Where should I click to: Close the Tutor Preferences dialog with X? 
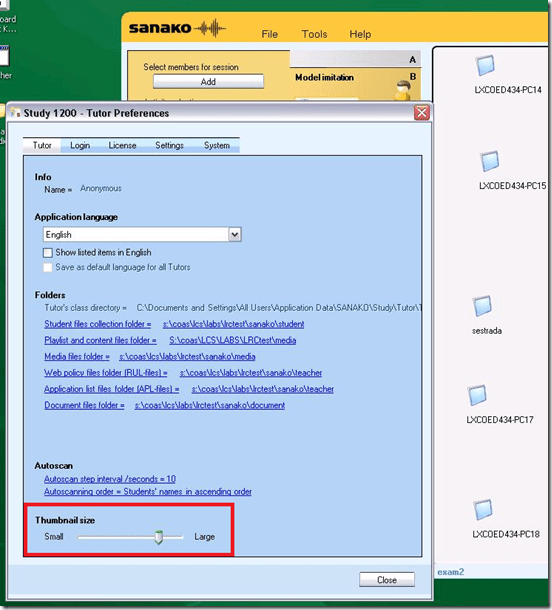(x=422, y=113)
